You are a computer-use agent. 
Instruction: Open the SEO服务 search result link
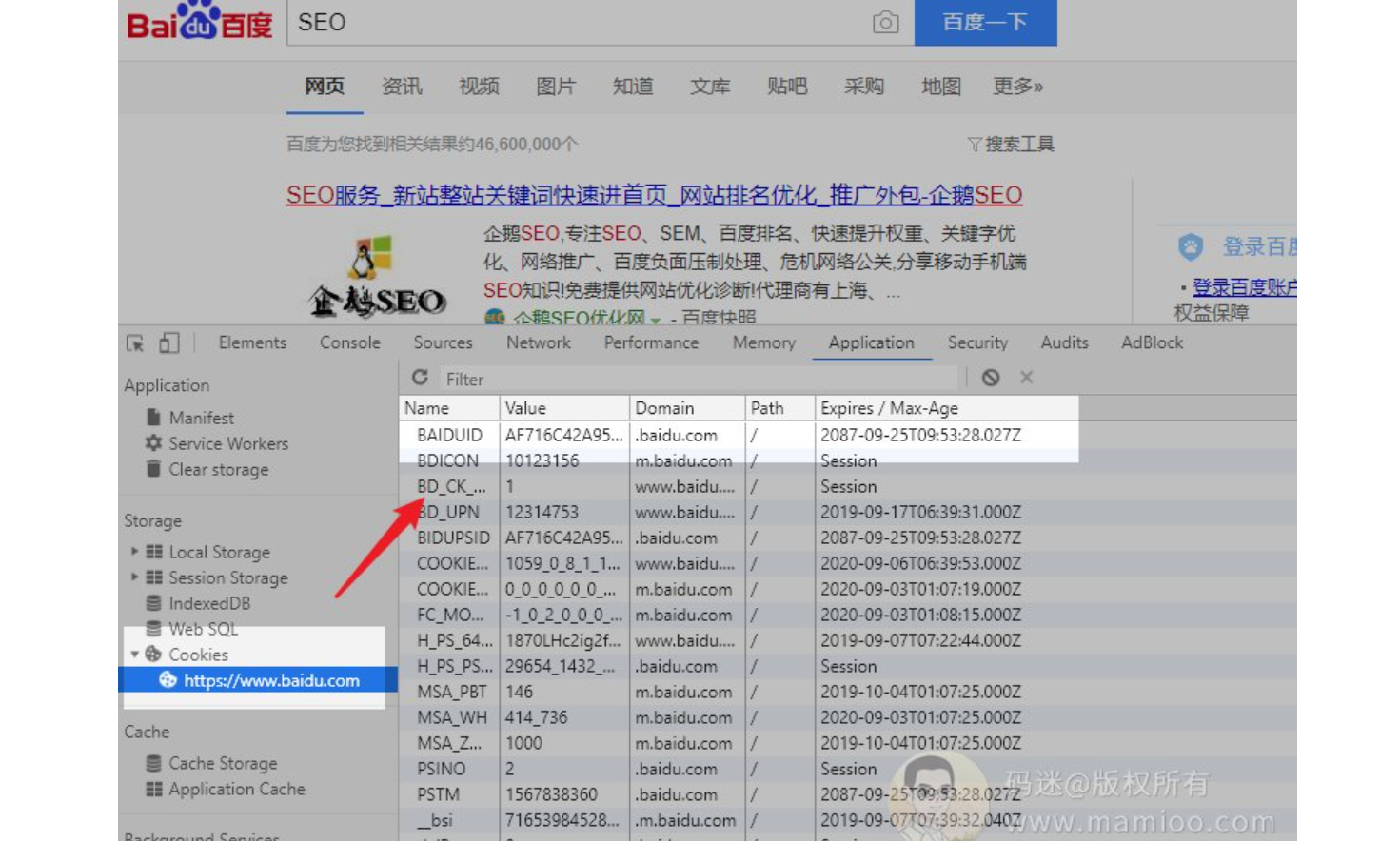(654, 195)
